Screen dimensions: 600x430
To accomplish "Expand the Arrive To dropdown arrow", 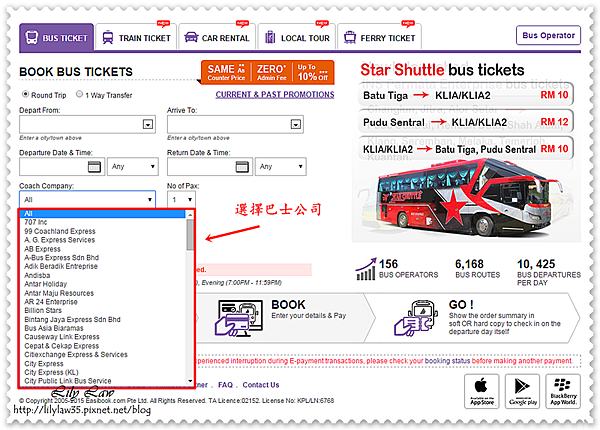I will [x=295, y=124].
